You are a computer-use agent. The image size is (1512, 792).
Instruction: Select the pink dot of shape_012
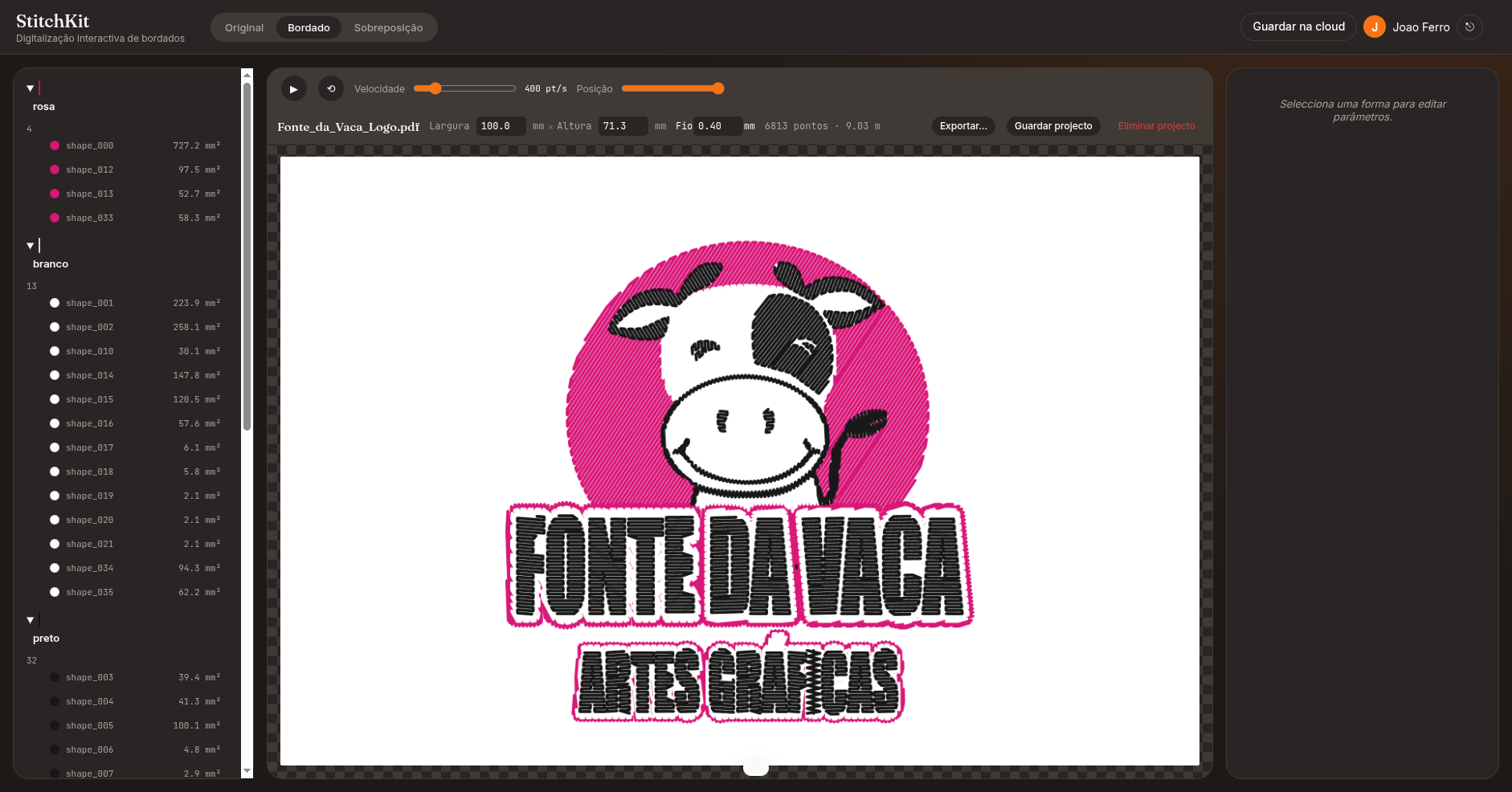tap(55, 169)
